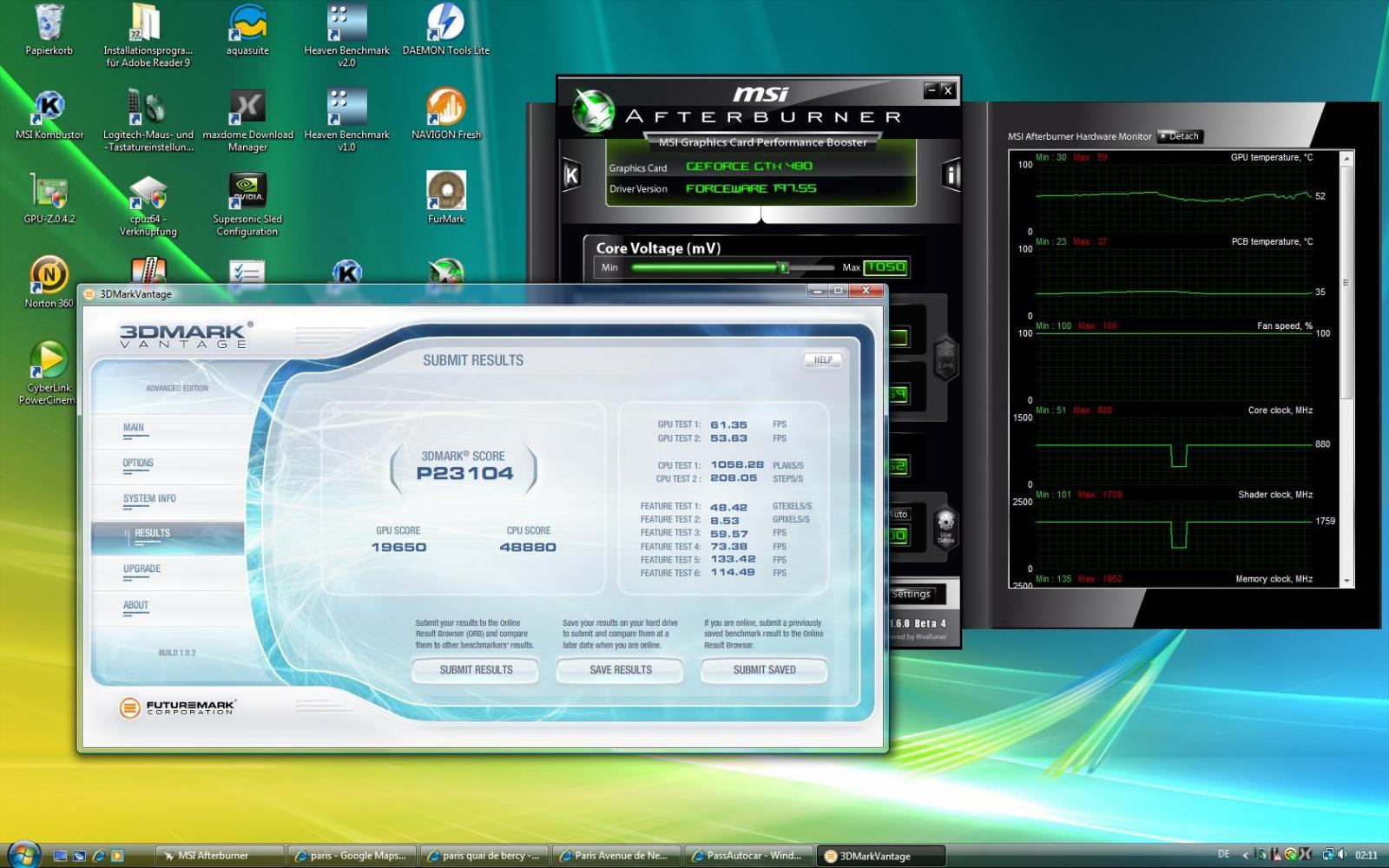Click the media player quick launch icon
Image resolution: width=1389 pixels, height=868 pixels.
point(117,856)
